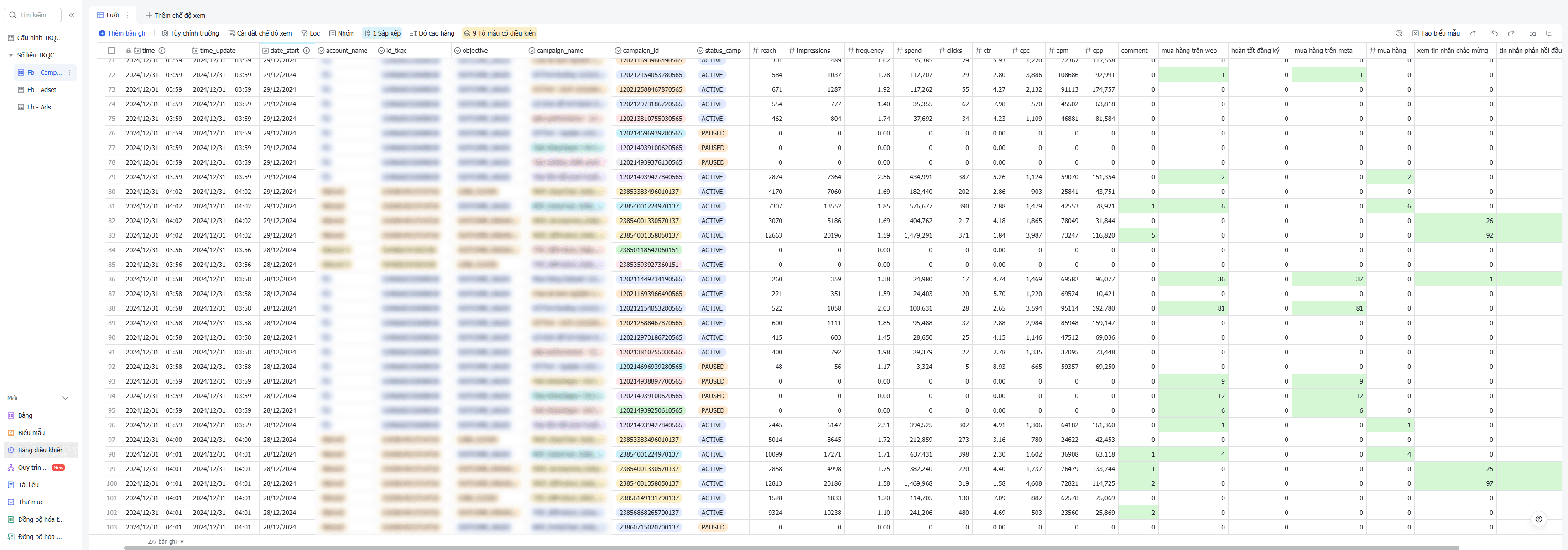
Task: Switch to the Fb - Adset table
Action: (x=42, y=90)
